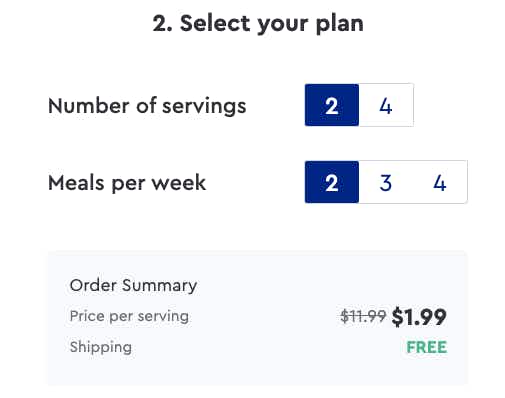The height and width of the screenshot is (398, 505).
Task: Click the Order Summary title
Action: pos(133,285)
